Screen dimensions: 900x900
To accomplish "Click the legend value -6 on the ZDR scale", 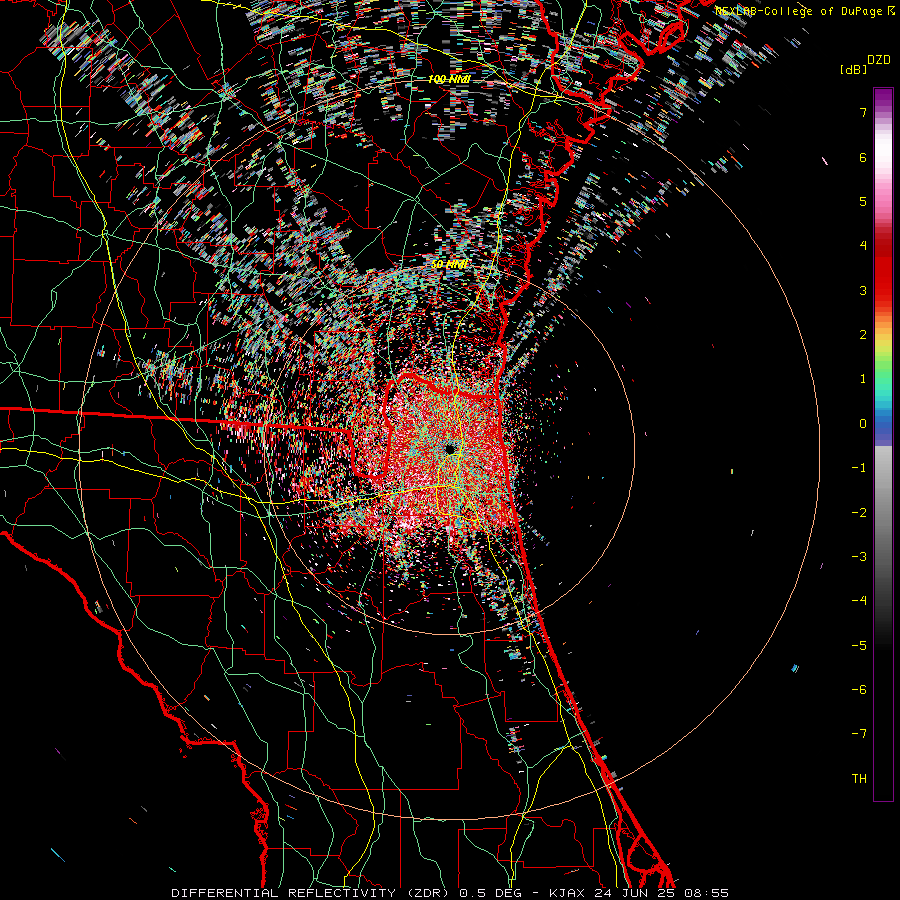I will (859, 689).
